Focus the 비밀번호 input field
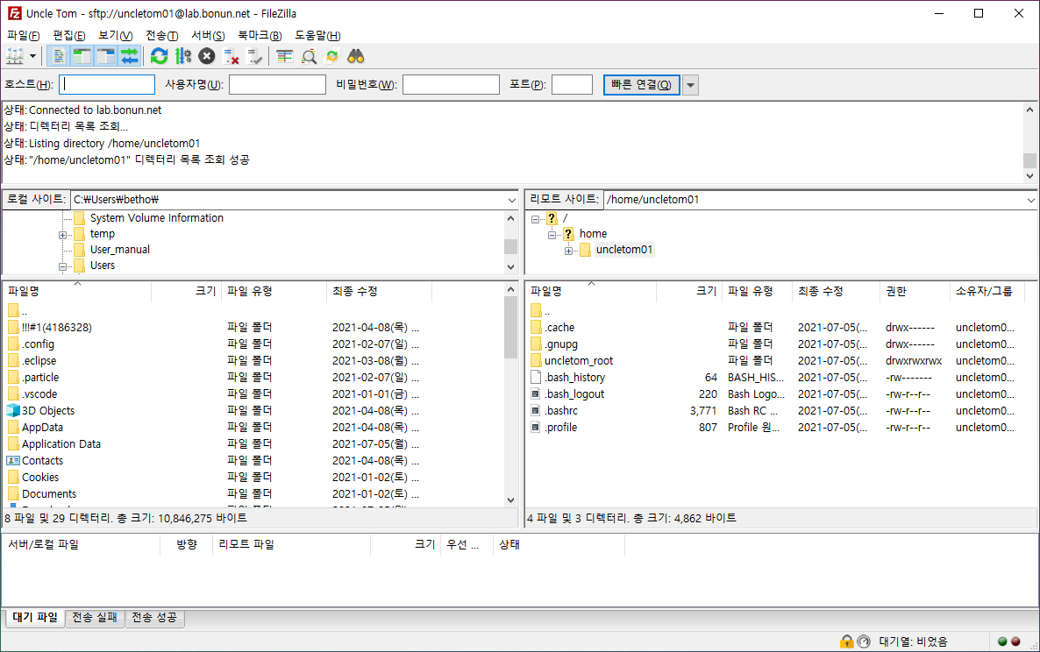1040x652 pixels. coord(451,85)
